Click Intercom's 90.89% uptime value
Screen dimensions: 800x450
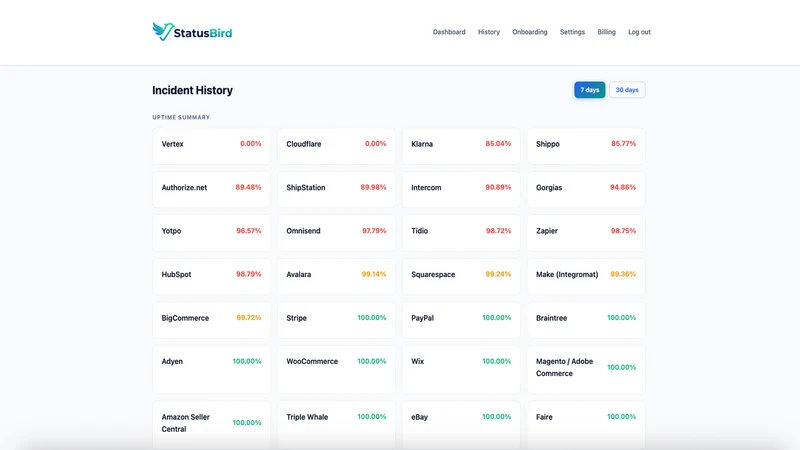(498, 187)
